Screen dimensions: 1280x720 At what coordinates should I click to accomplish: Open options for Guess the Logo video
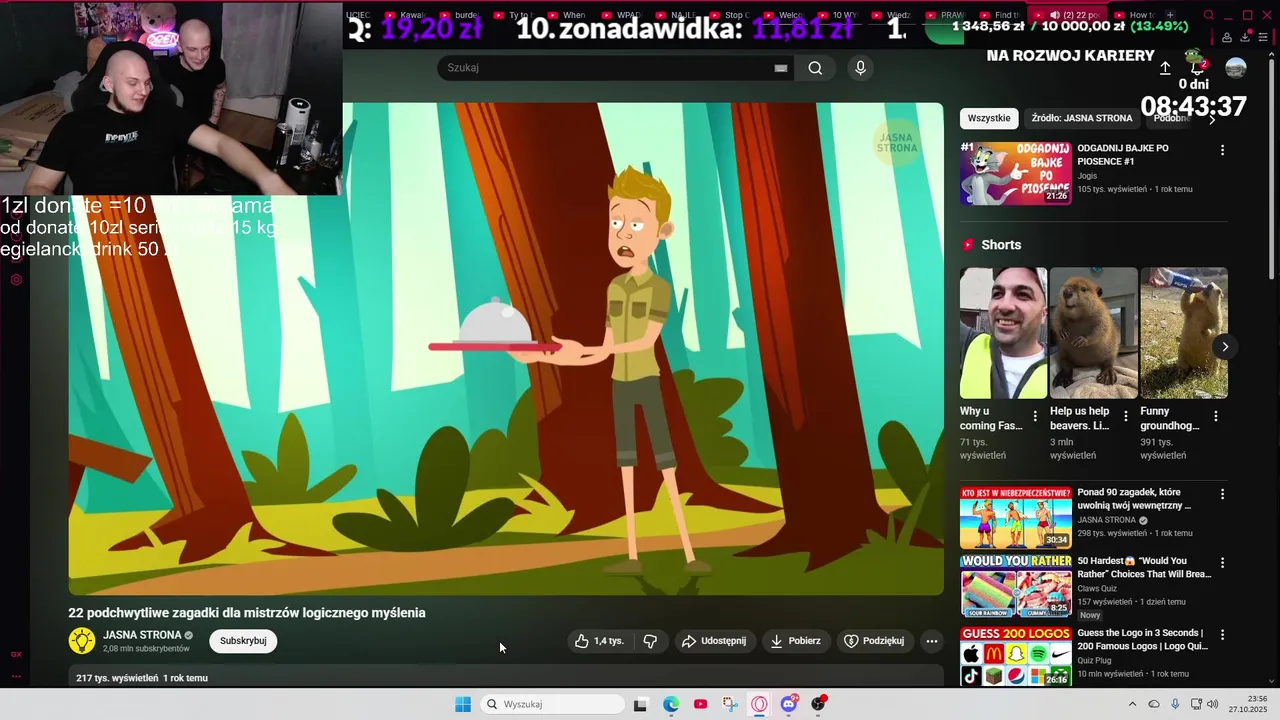(1222, 635)
